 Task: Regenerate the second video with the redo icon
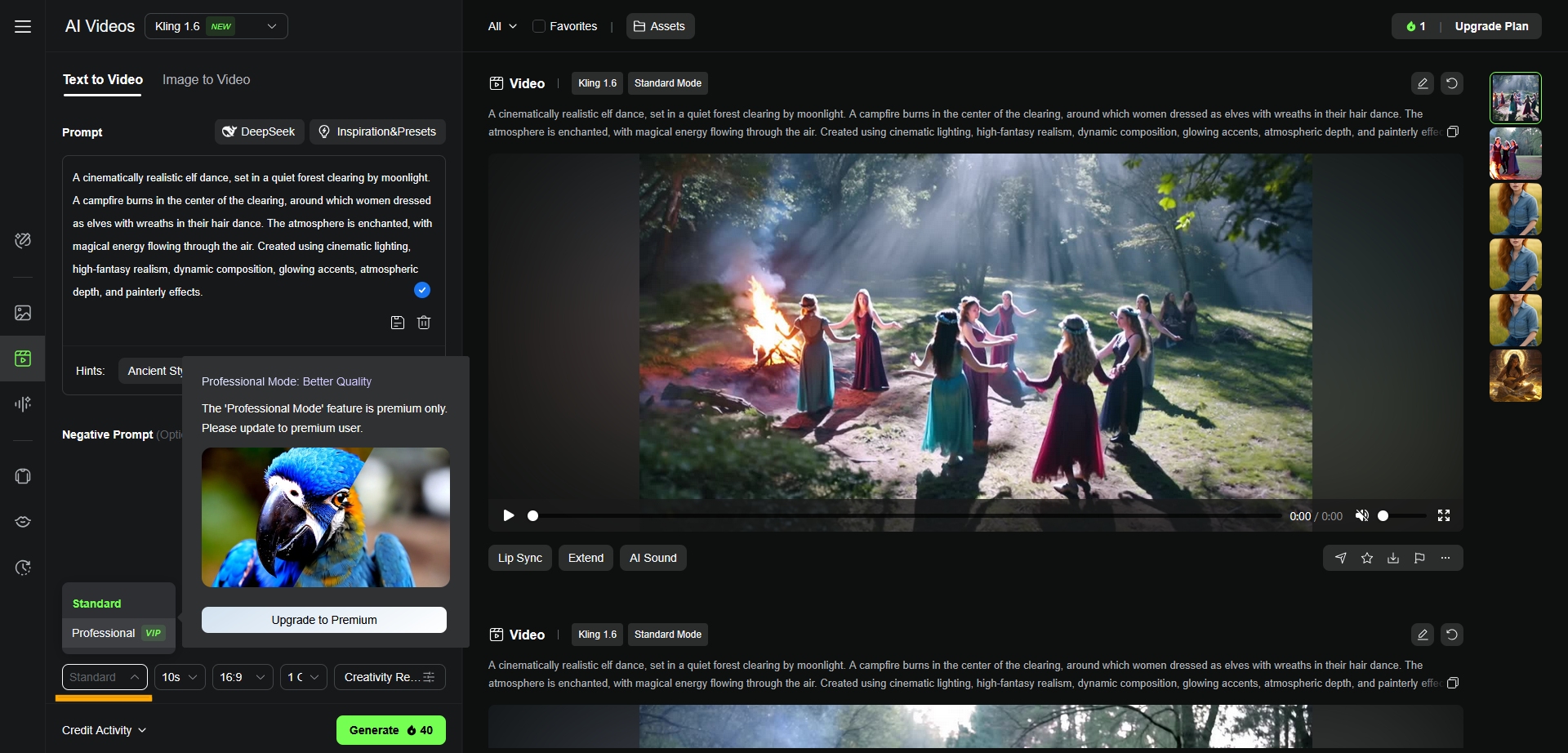point(1452,635)
